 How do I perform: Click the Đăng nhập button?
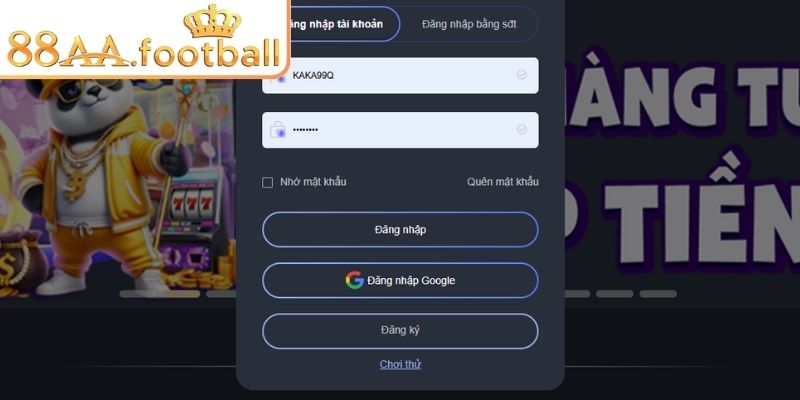point(400,230)
